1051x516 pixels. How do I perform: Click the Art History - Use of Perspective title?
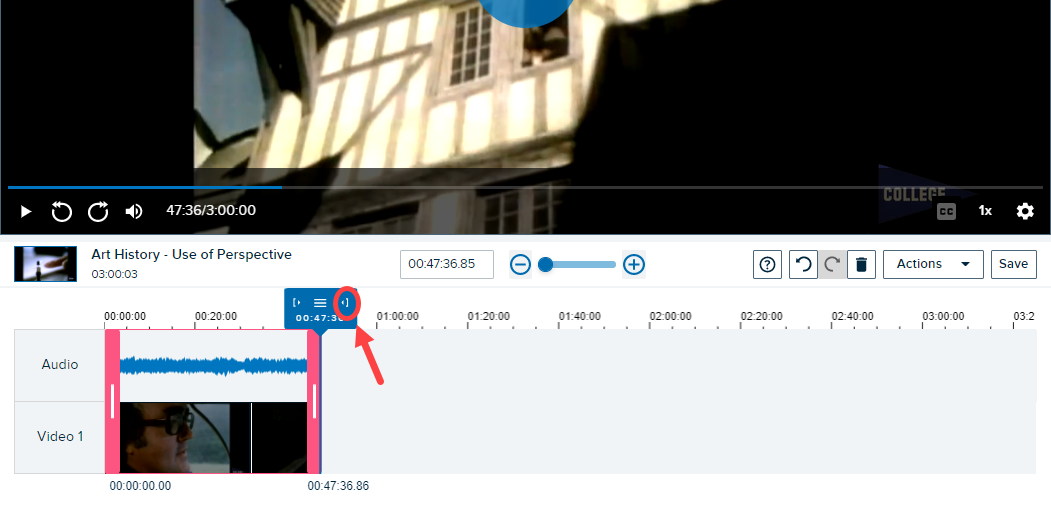192,255
